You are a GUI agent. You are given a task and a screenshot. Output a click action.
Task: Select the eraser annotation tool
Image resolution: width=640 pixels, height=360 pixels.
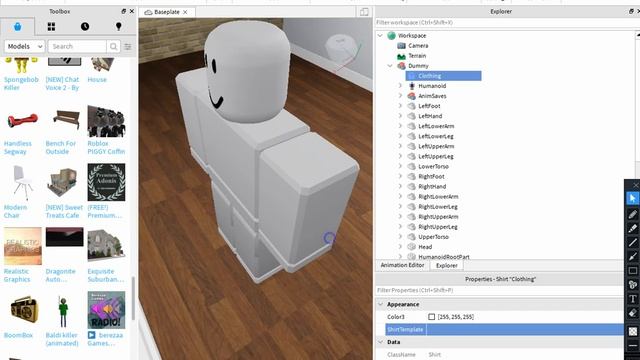[633, 313]
